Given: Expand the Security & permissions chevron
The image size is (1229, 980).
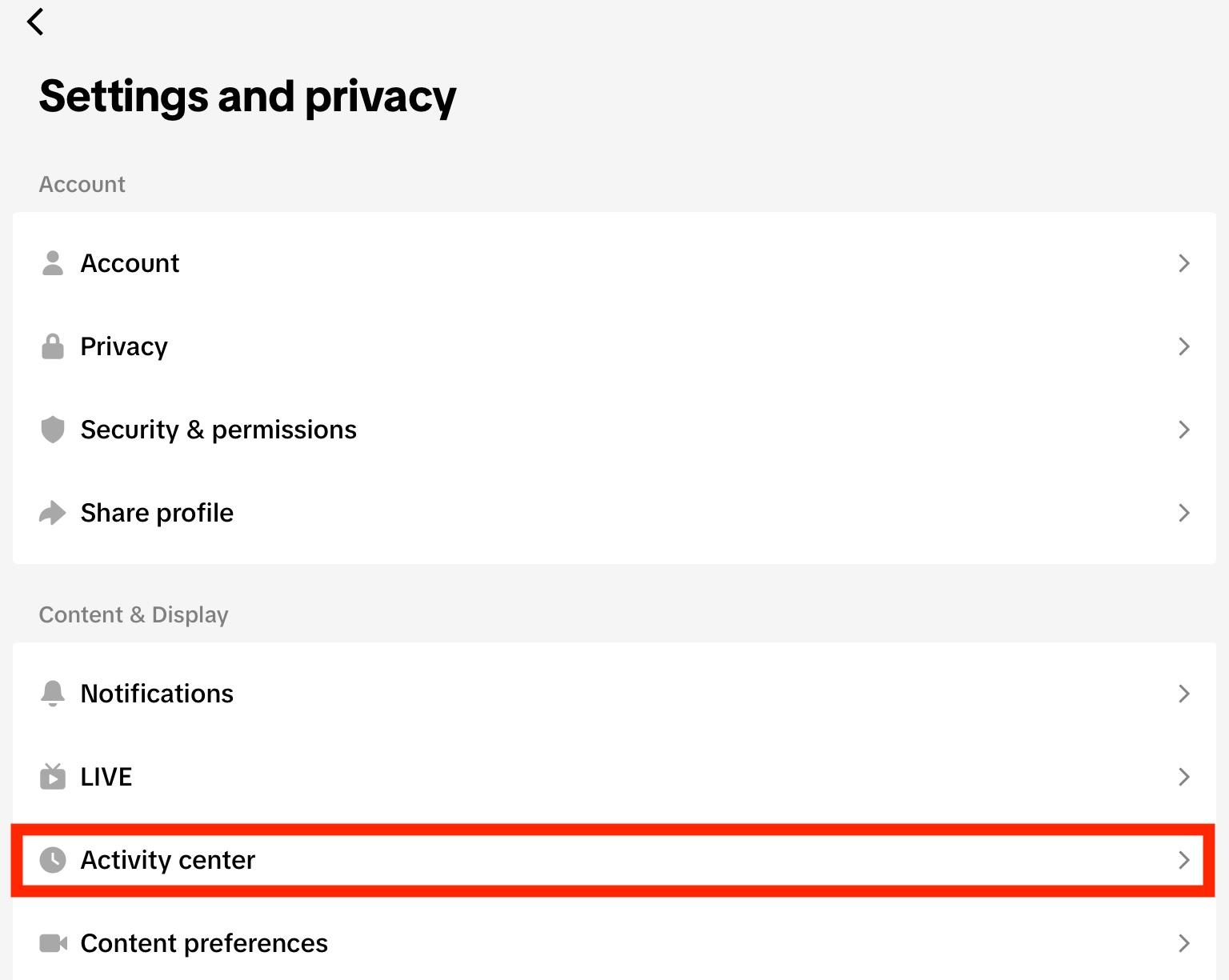Looking at the screenshot, I should click(x=1184, y=430).
